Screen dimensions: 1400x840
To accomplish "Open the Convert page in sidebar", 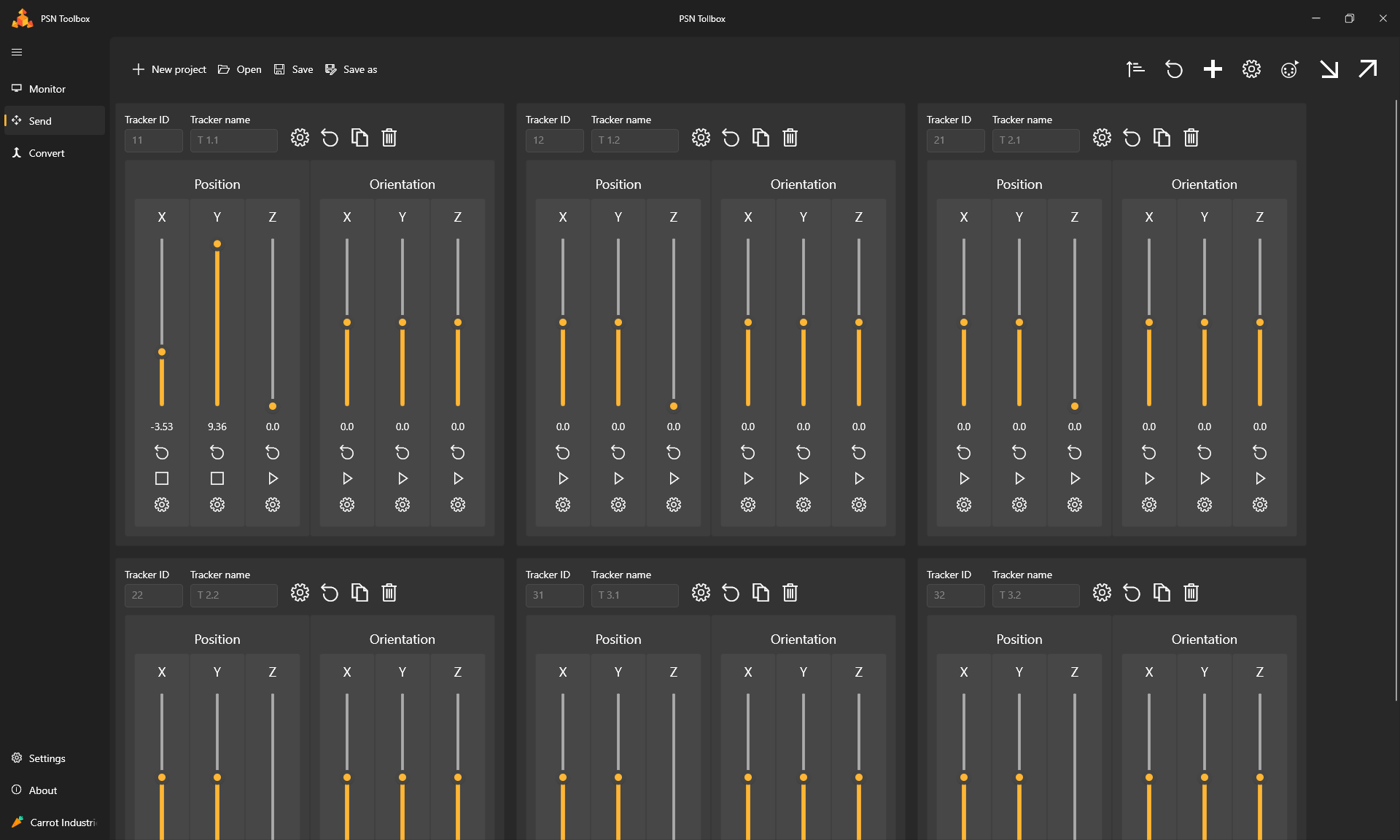I will pyautogui.click(x=47, y=153).
